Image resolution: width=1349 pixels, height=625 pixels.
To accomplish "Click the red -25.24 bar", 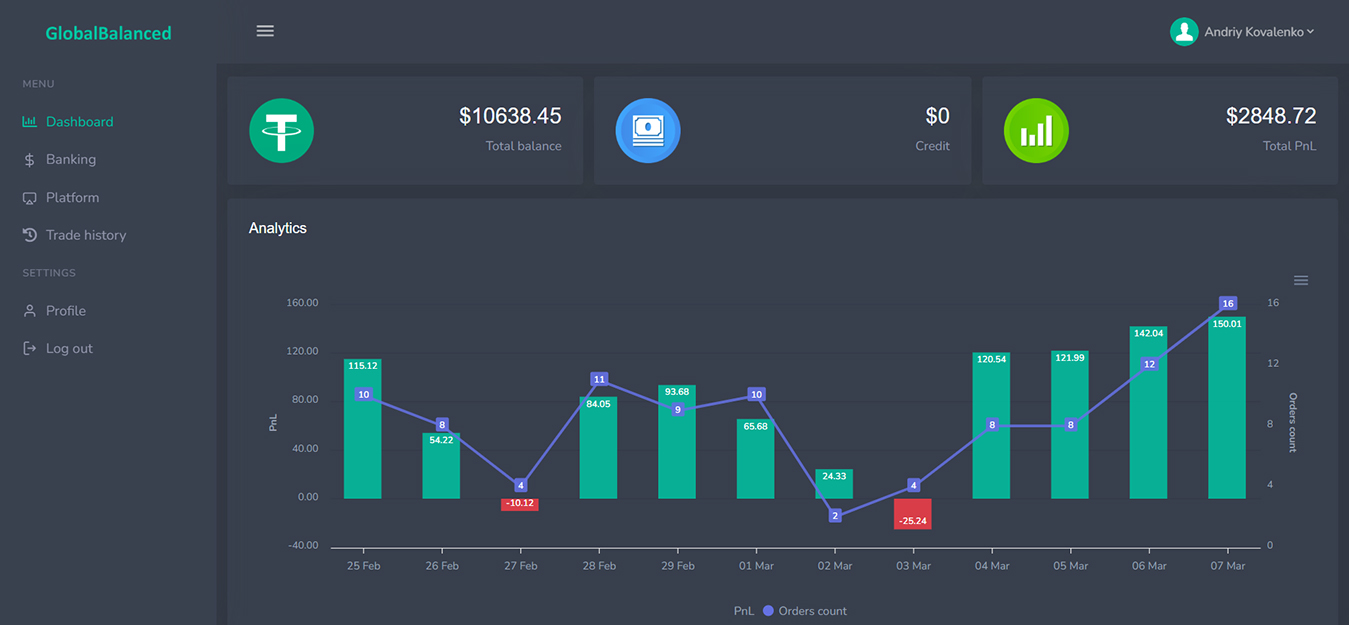I will coord(912,513).
